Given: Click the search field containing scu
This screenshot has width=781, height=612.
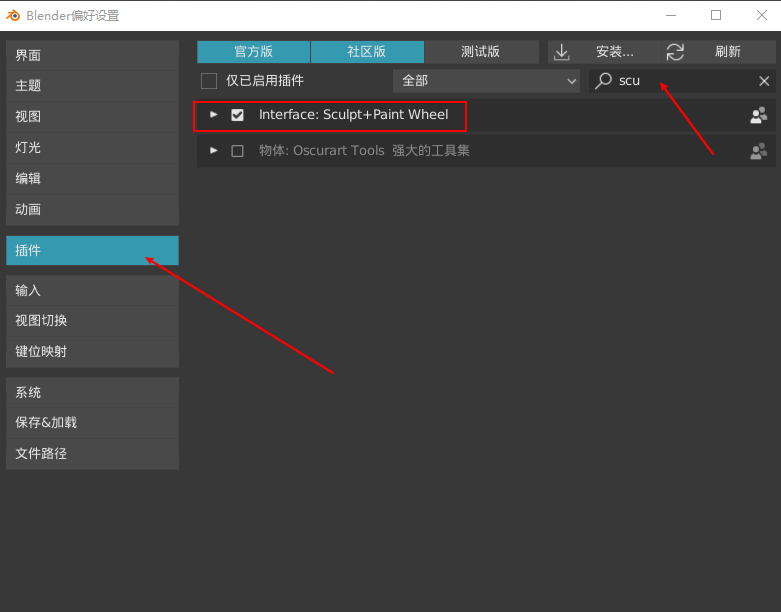Looking at the screenshot, I should (682, 81).
